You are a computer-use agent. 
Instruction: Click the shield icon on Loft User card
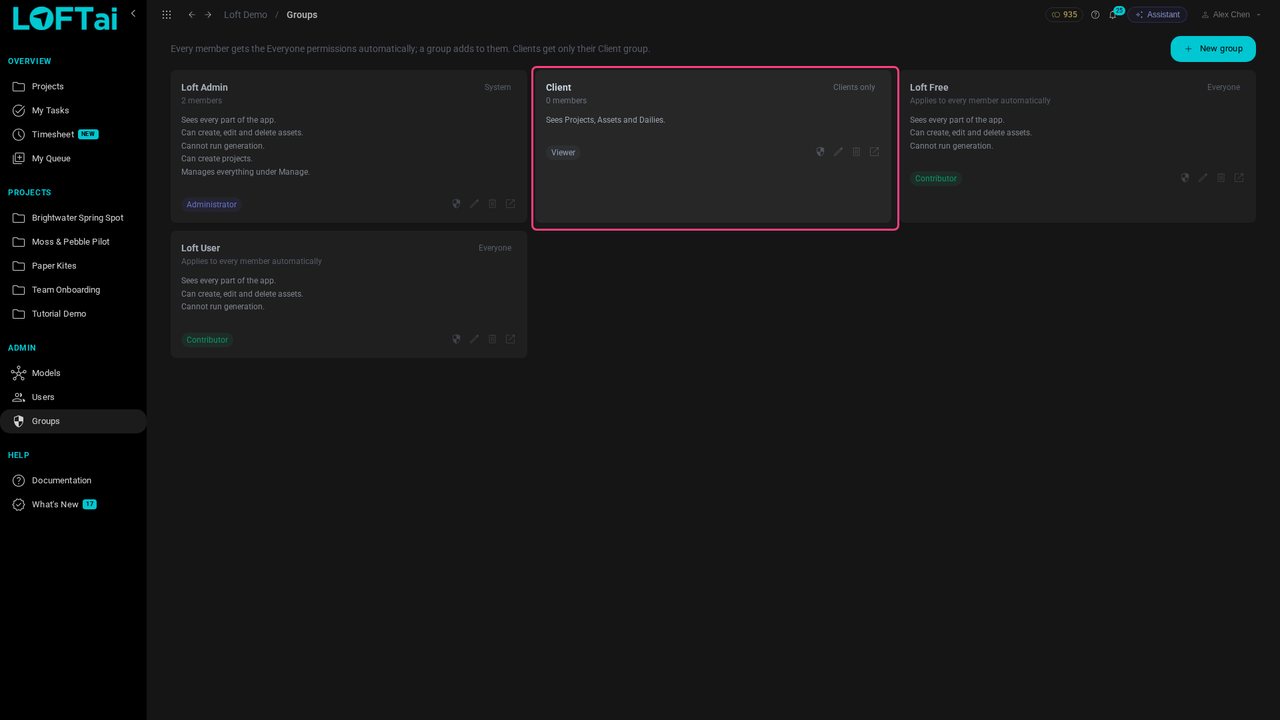click(x=456, y=339)
